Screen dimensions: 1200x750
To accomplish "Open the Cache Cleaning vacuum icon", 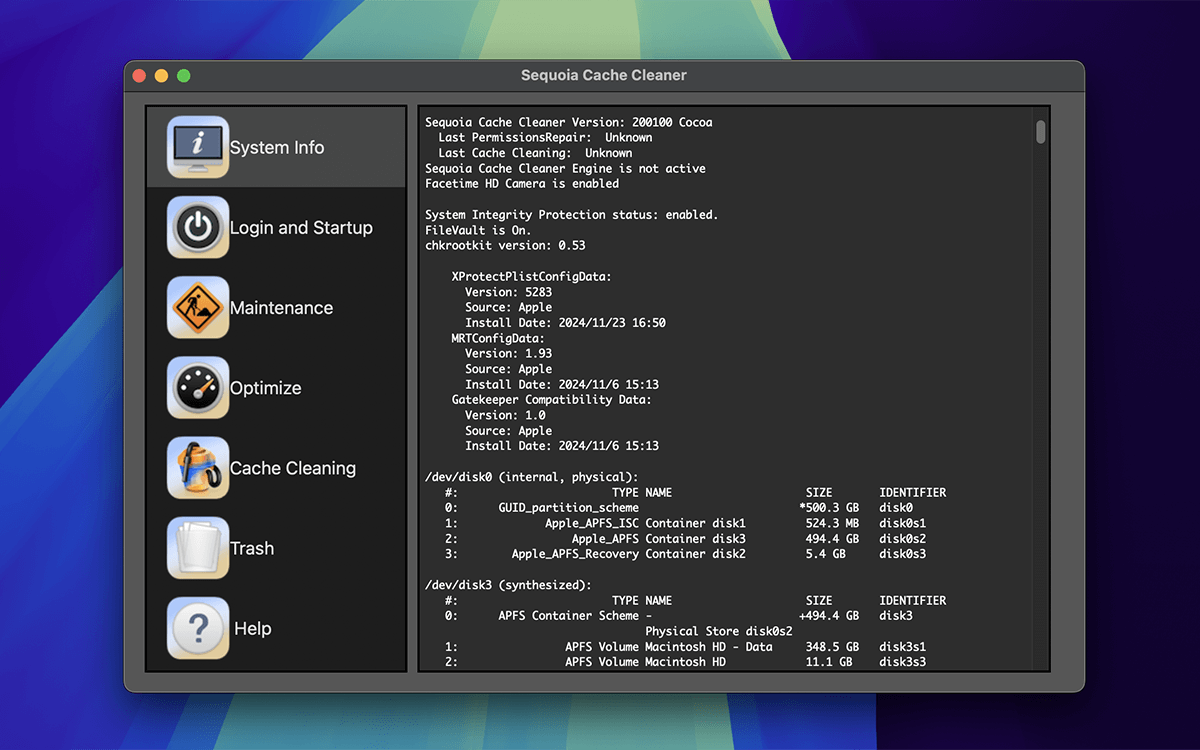I will click(198, 467).
